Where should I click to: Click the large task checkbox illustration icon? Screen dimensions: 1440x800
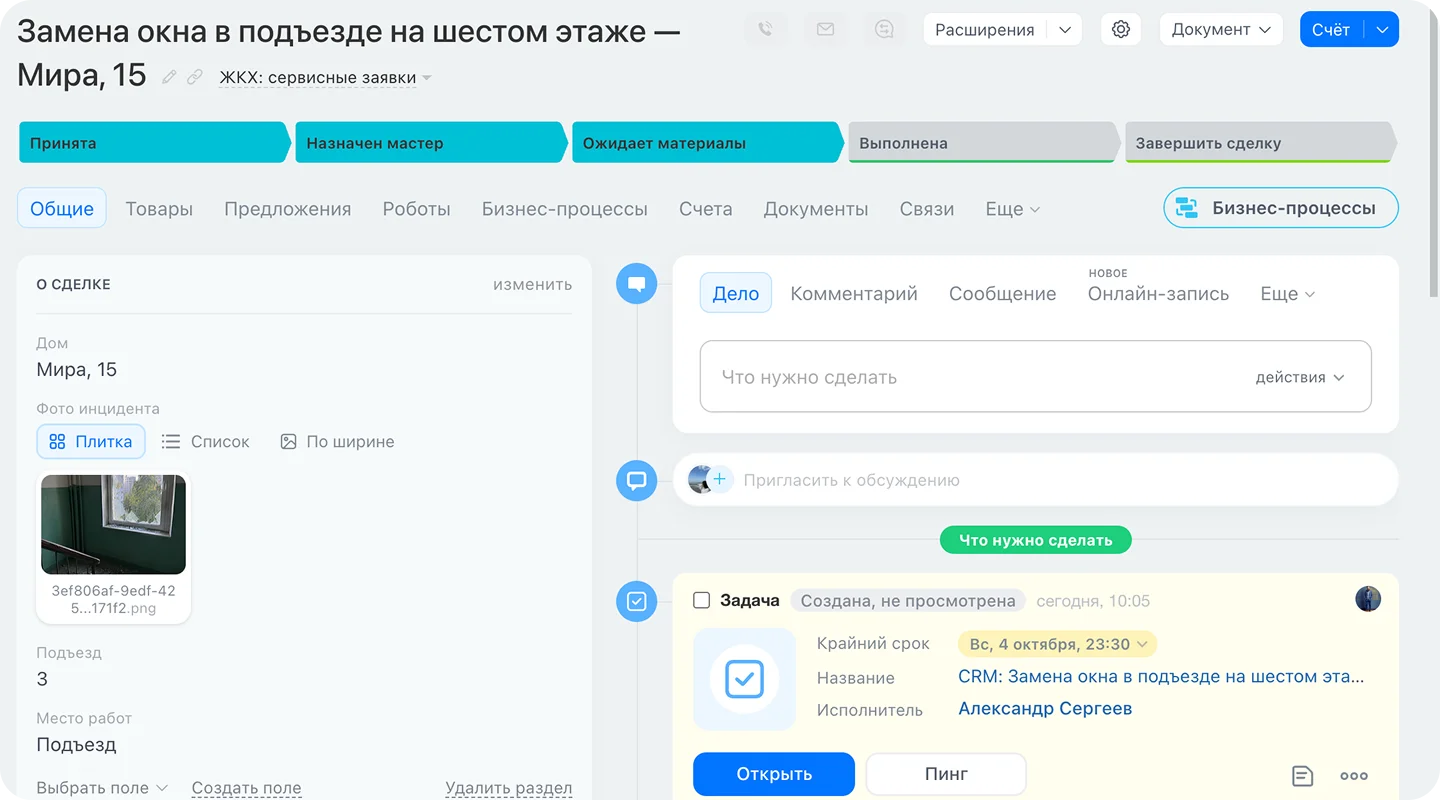coord(744,679)
